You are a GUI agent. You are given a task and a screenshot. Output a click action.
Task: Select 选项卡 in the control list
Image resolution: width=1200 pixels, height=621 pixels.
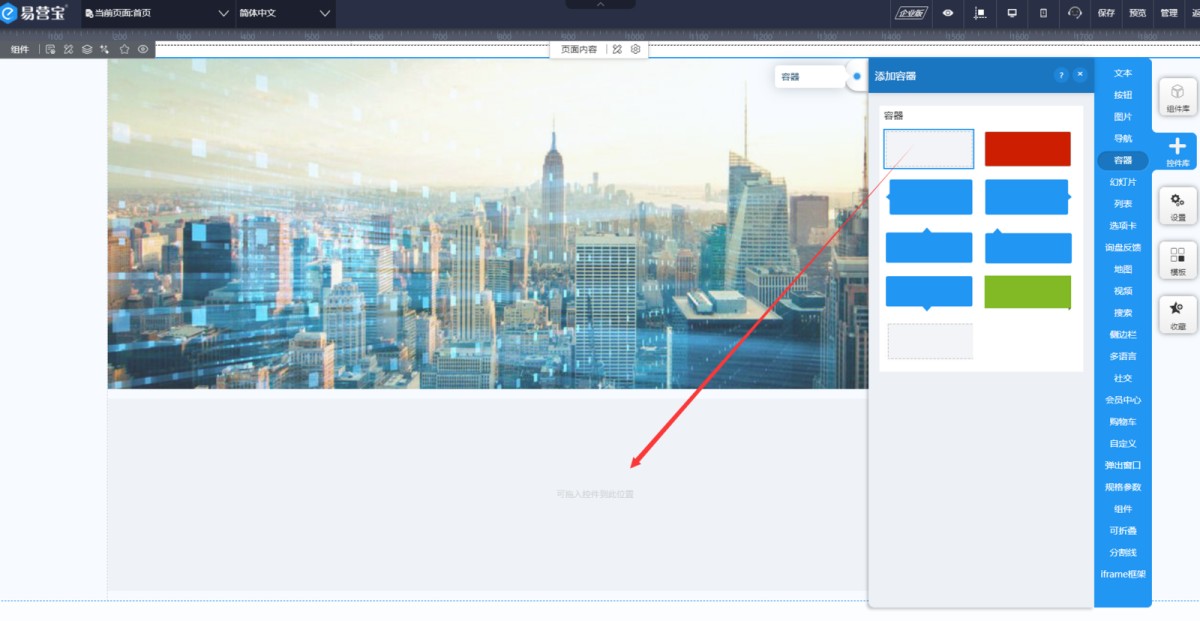(1123, 226)
